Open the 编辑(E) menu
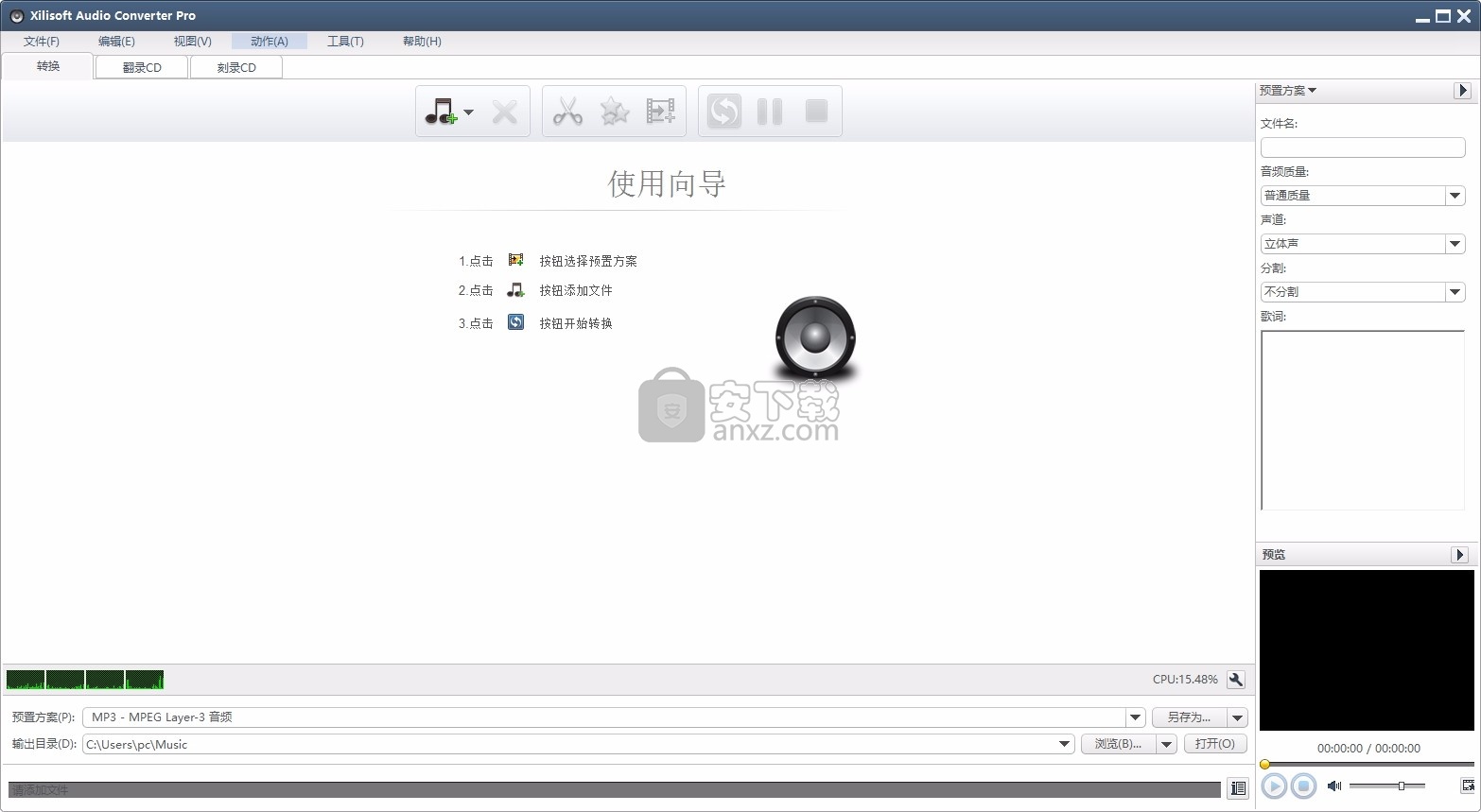The image size is (1481, 812). tap(116, 42)
